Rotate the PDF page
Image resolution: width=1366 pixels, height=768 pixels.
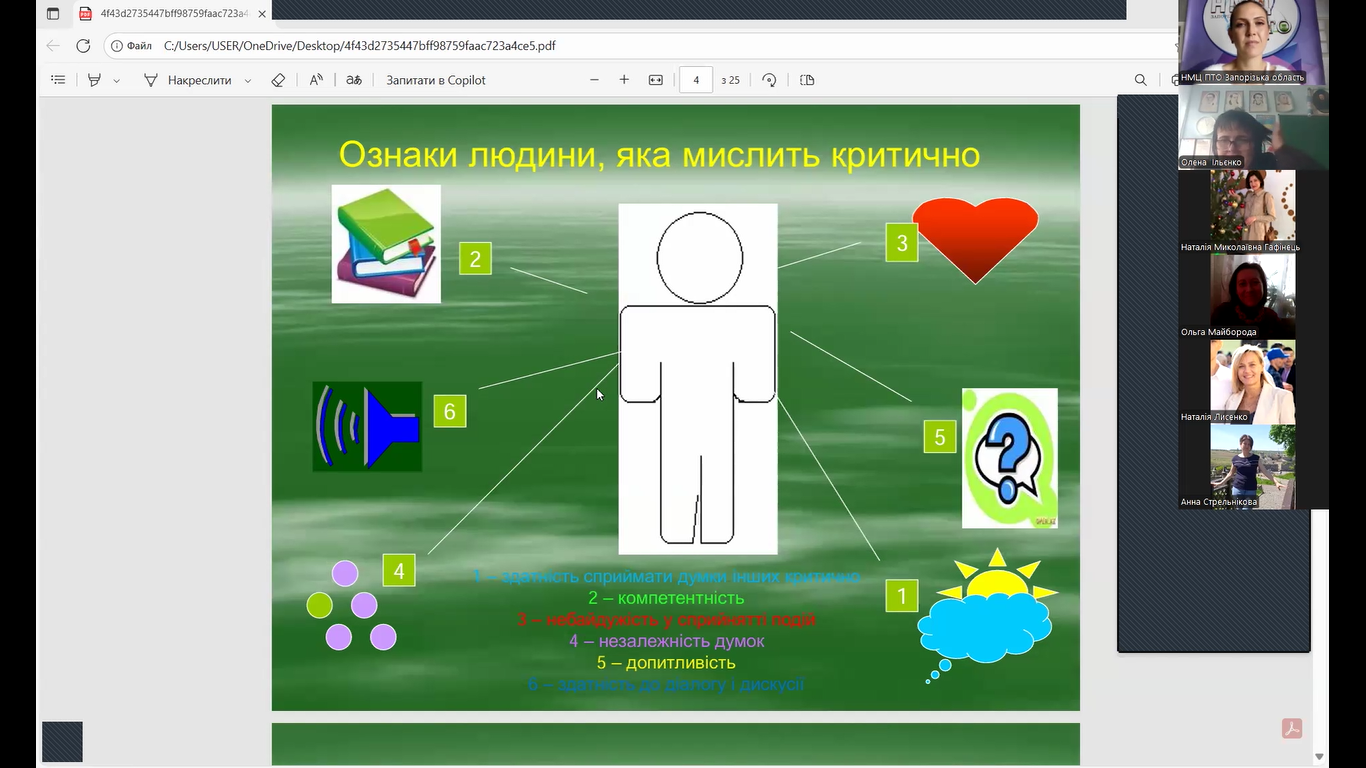point(769,80)
